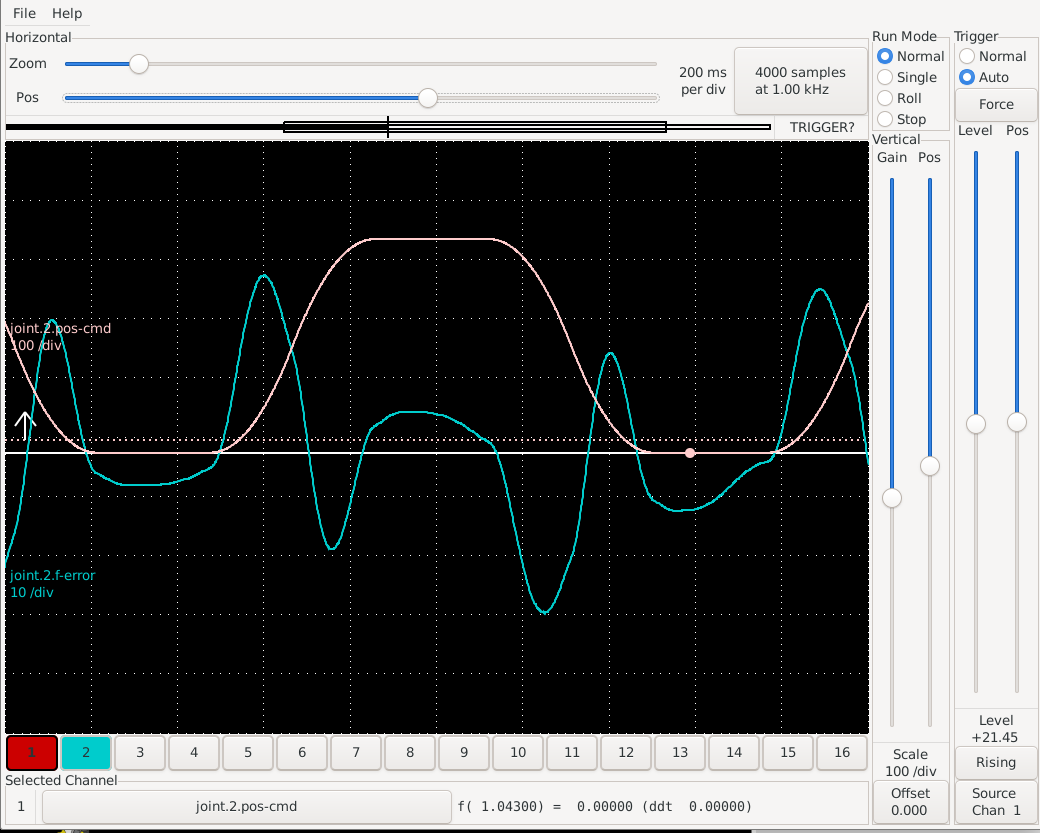Enable channel 16
The height and width of the screenshot is (833, 1040).
[842, 753]
